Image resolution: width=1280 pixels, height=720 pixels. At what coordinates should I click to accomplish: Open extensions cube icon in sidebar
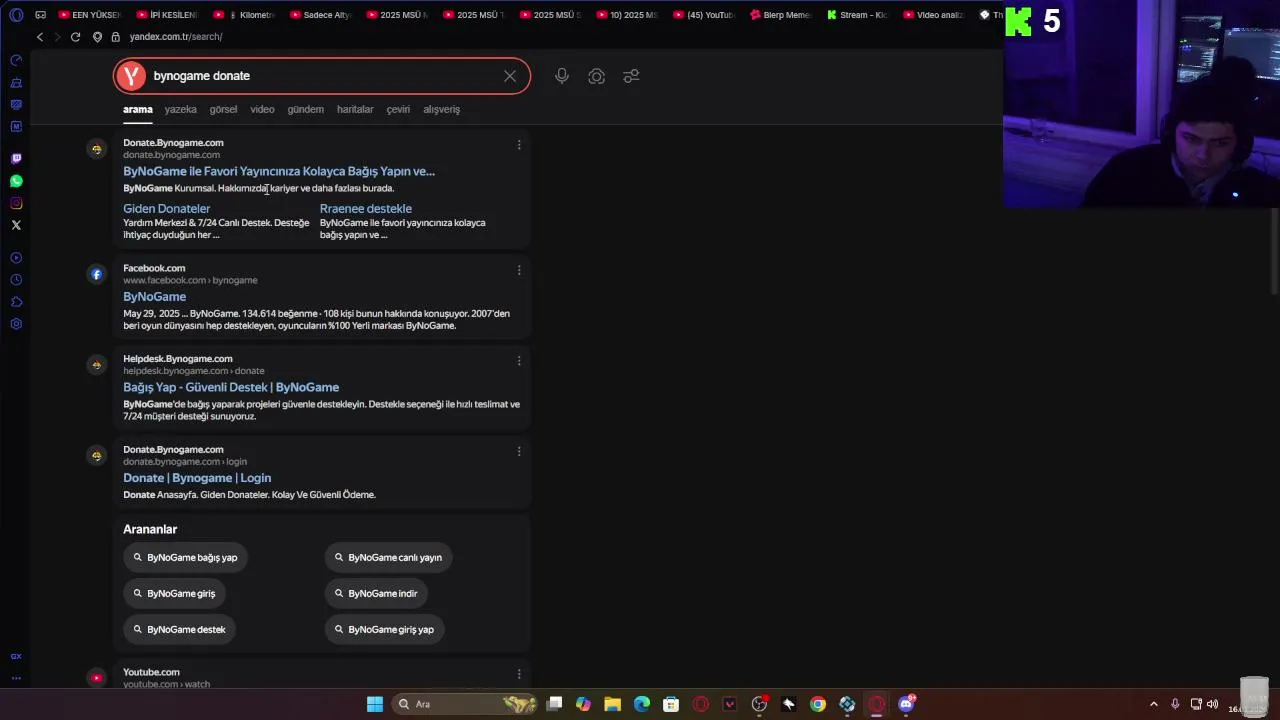click(16, 302)
